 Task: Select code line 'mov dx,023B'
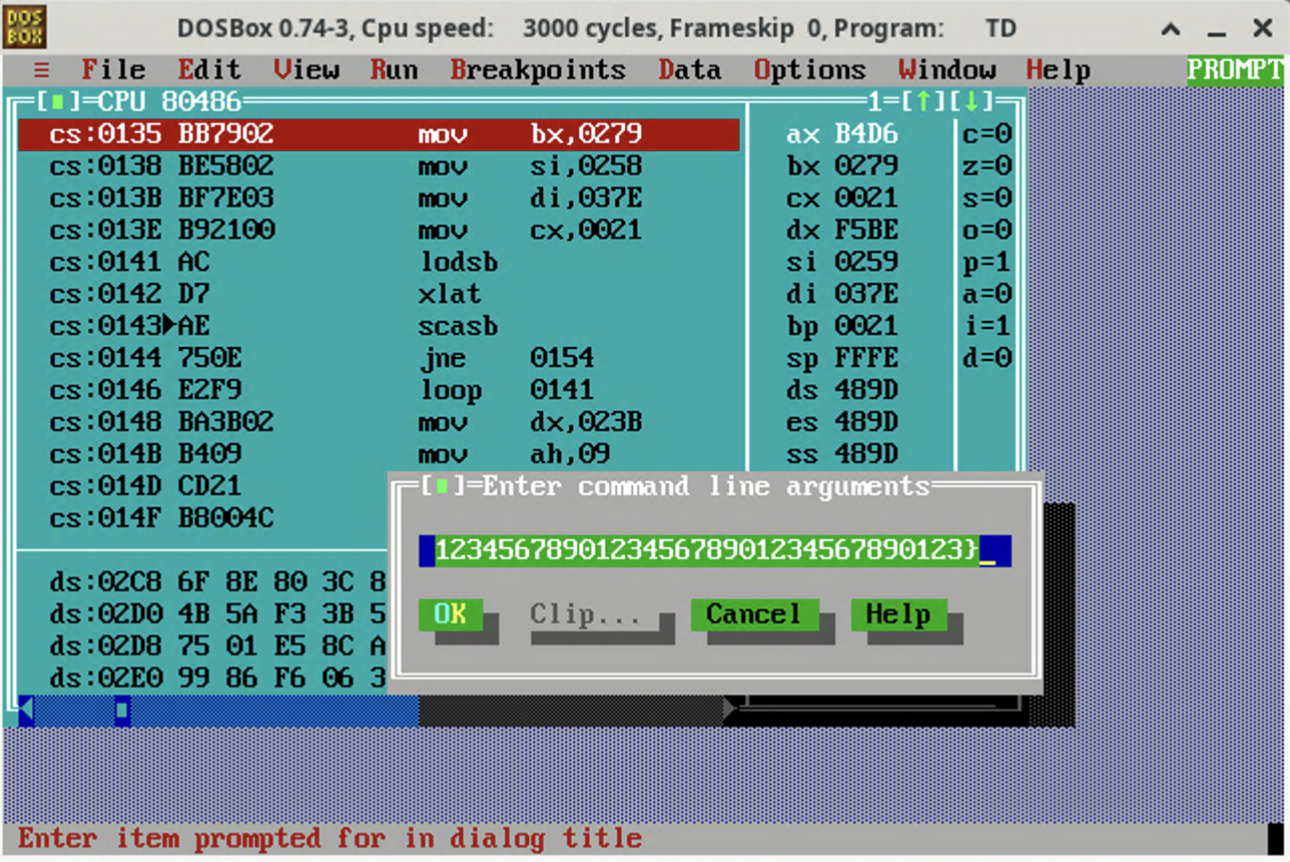click(379, 422)
